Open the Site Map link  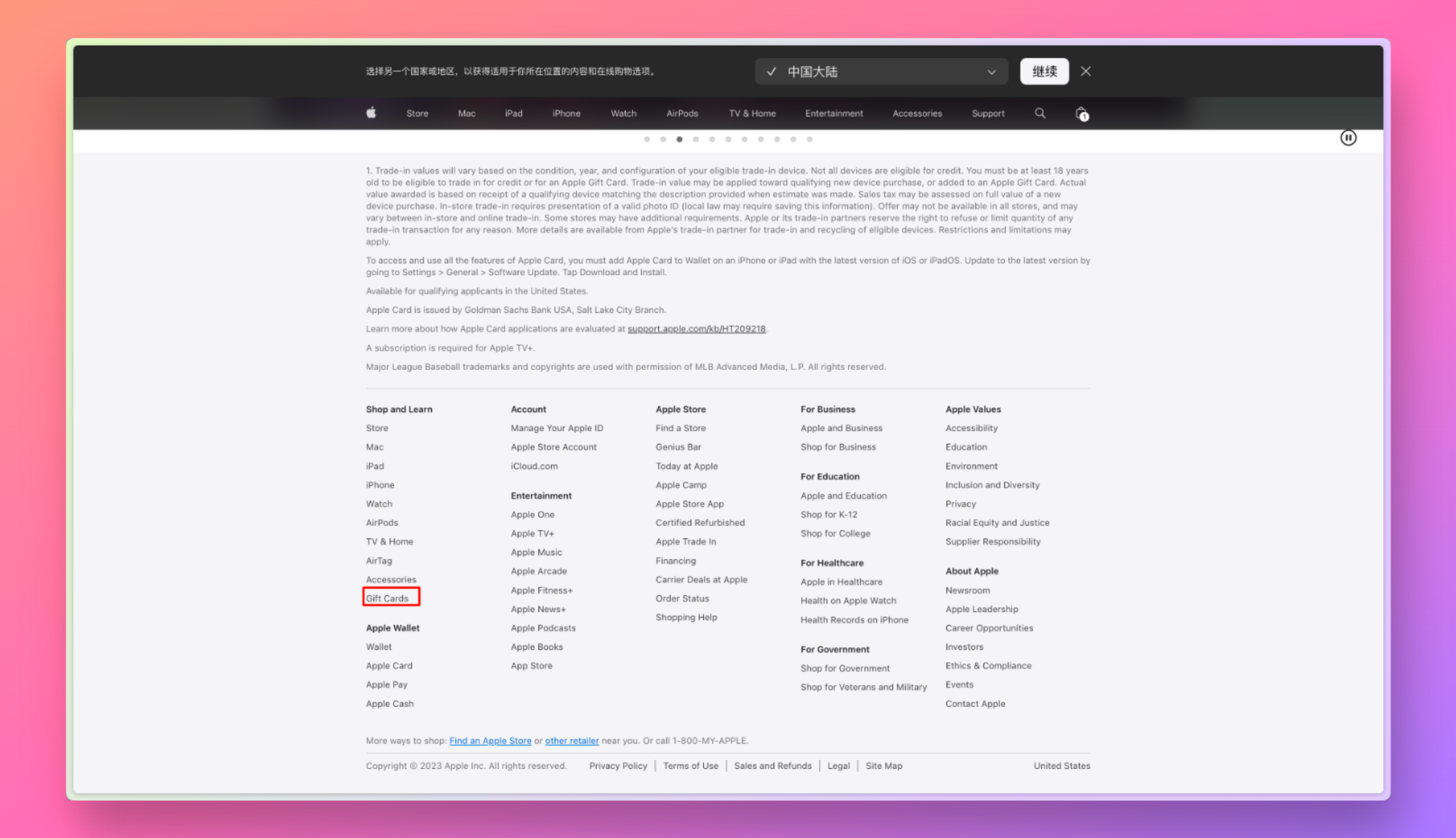coord(884,766)
